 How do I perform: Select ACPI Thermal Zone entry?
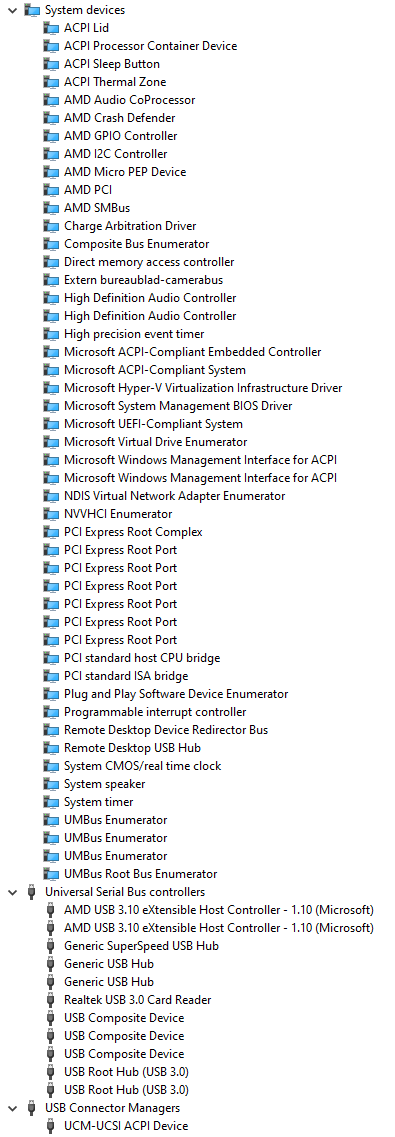point(115,82)
